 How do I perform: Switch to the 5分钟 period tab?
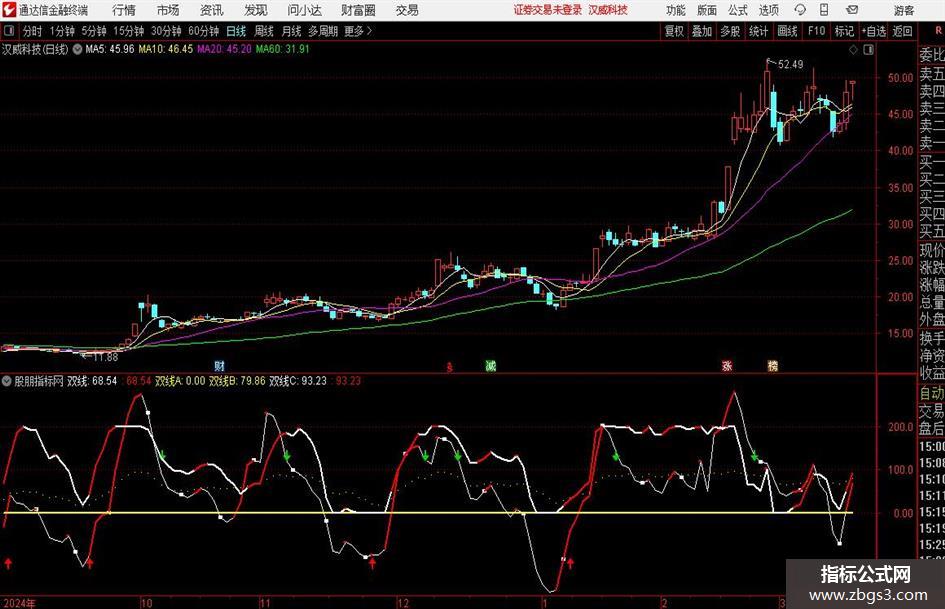point(94,31)
